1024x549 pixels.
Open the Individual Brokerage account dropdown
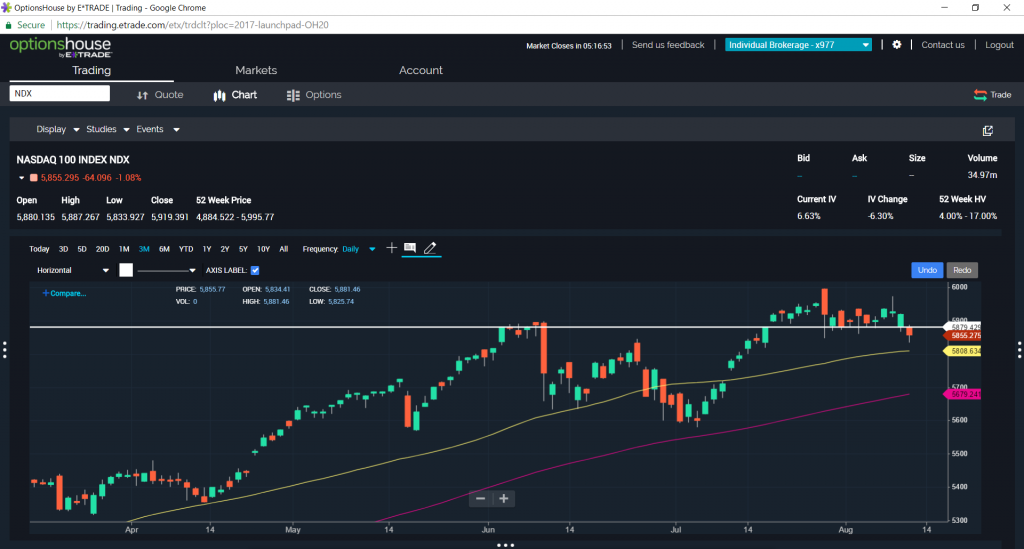pyautogui.click(x=798, y=45)
